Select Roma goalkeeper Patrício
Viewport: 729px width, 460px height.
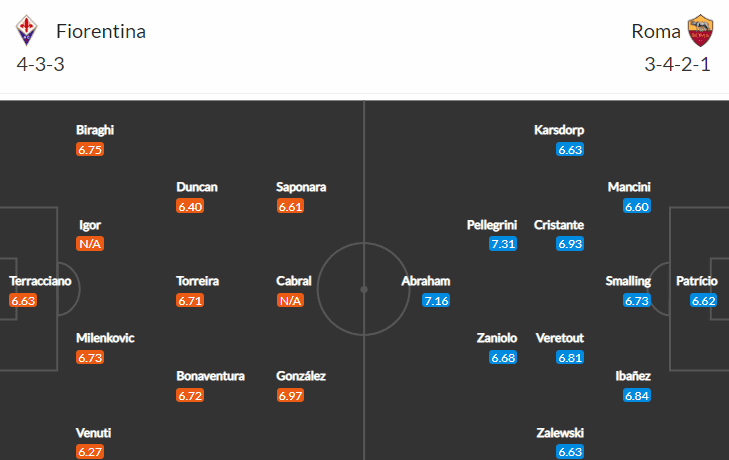coord(696,281)
